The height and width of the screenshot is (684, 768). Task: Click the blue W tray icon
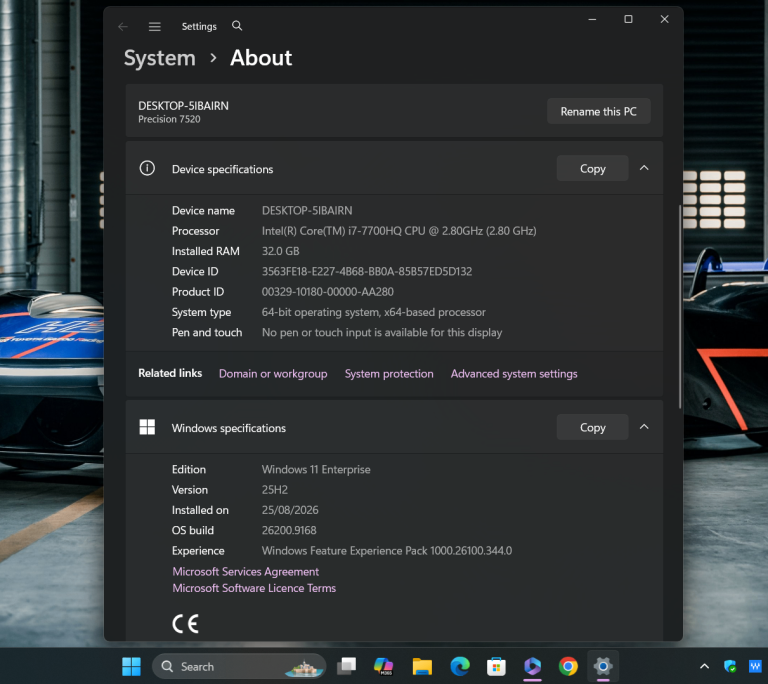(x=755, y=666)
